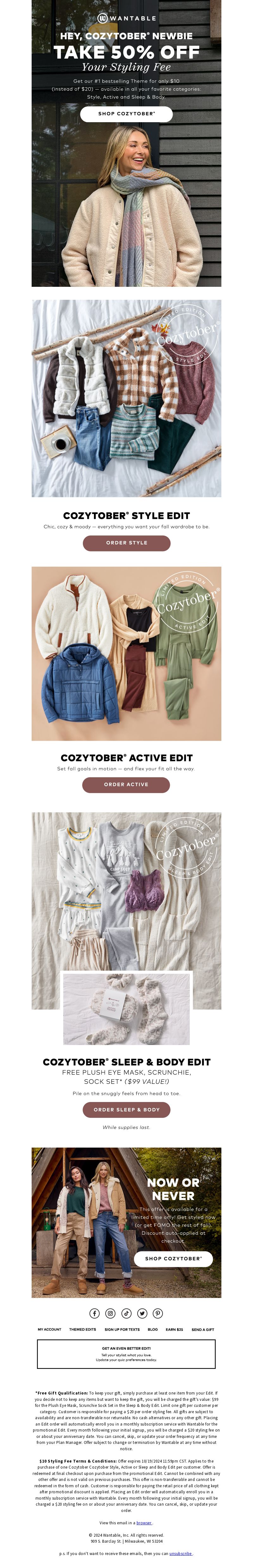Open the Instagram social icon
This screenshot has width=253, height=1568.
111,1313
